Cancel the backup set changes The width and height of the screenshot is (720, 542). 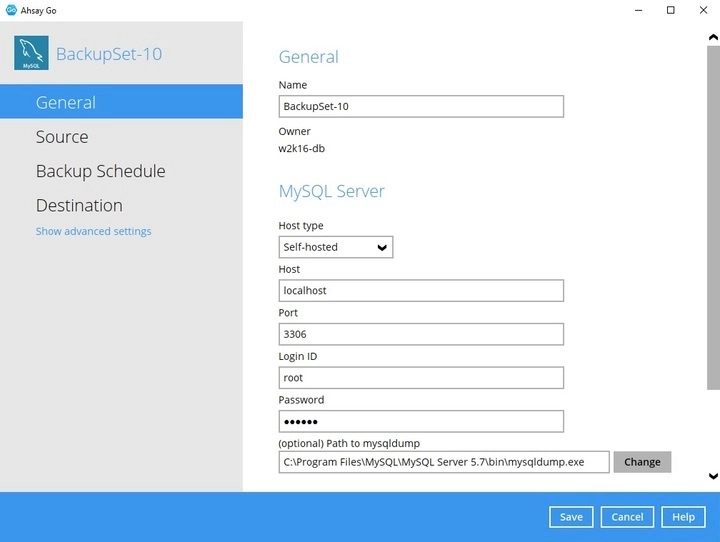pos(627,517)
